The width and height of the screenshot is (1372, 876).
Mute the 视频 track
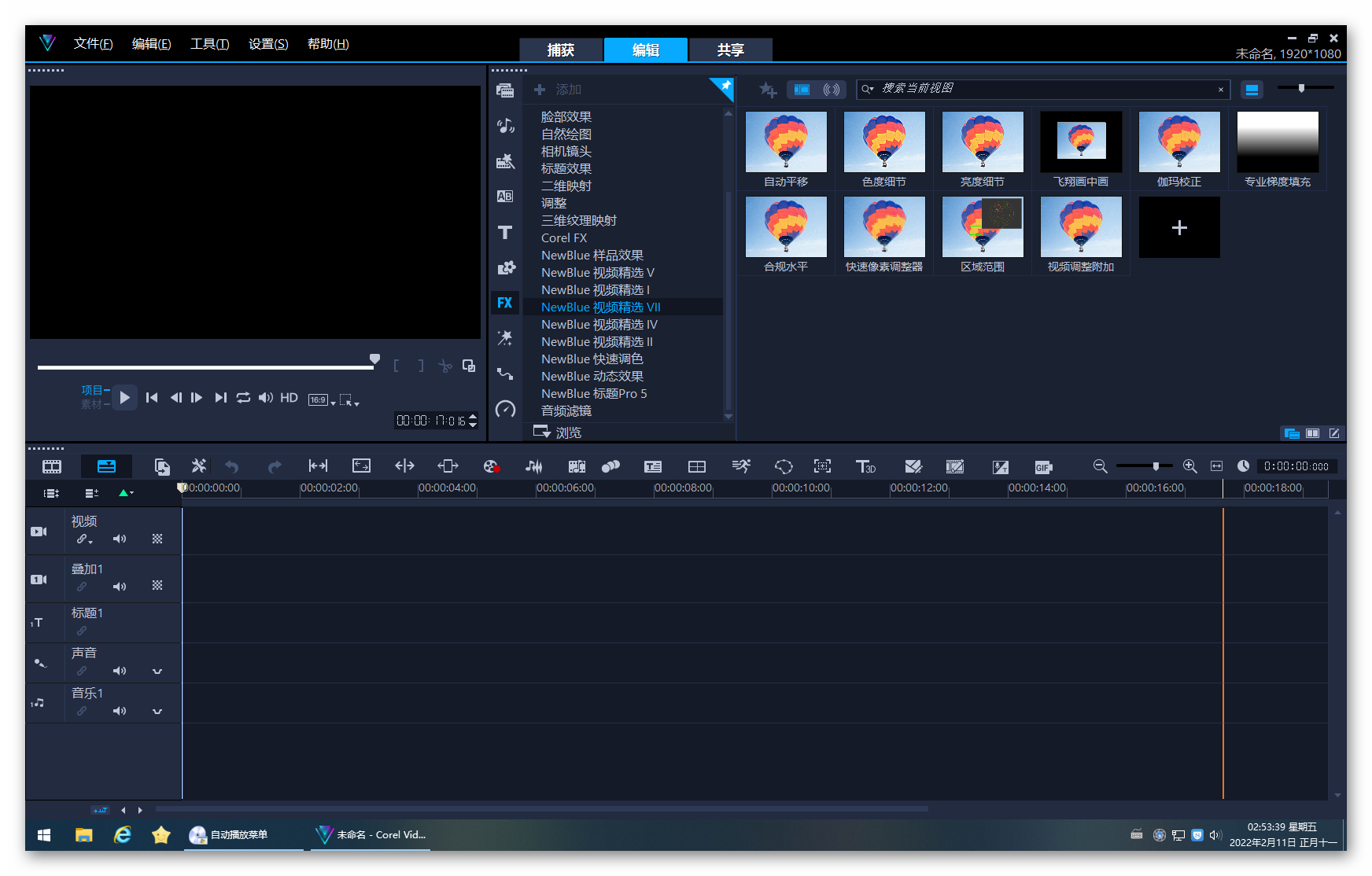tap(120, 539)
